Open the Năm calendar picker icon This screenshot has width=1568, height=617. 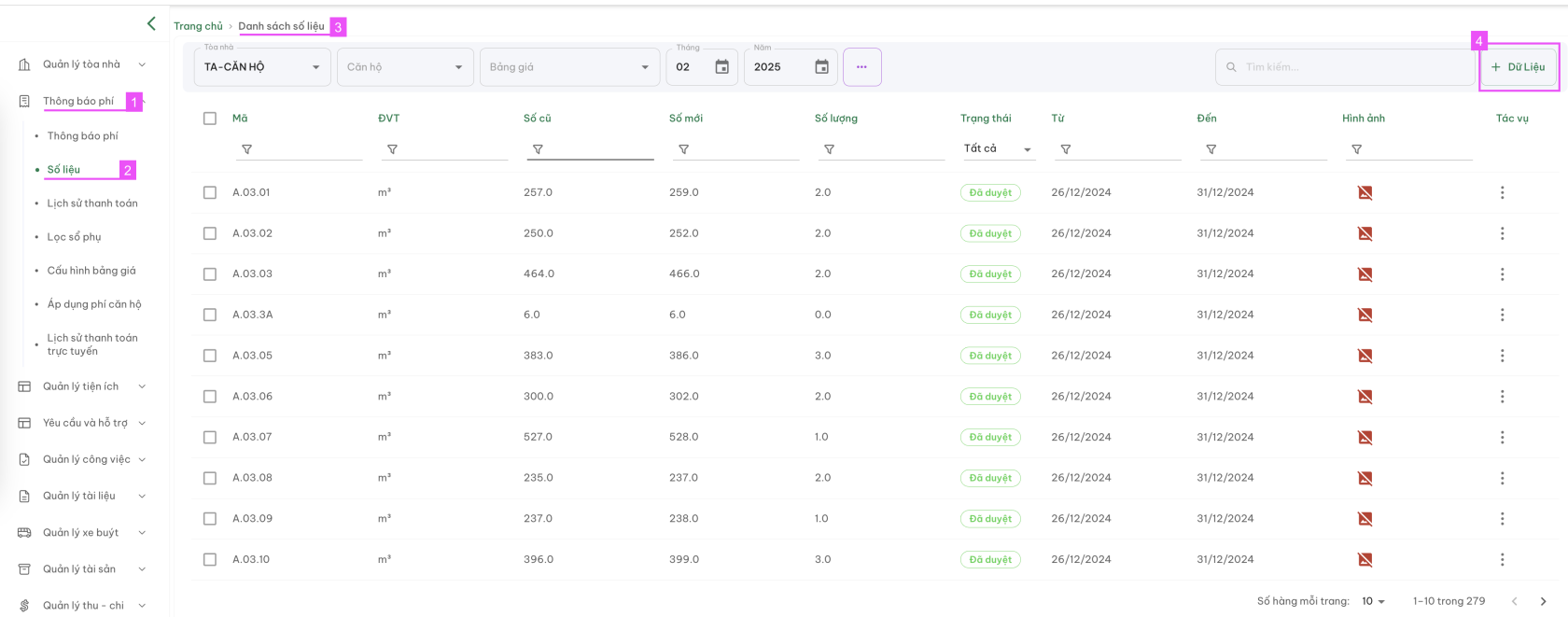pyautogui.click(x=821, y=67)
